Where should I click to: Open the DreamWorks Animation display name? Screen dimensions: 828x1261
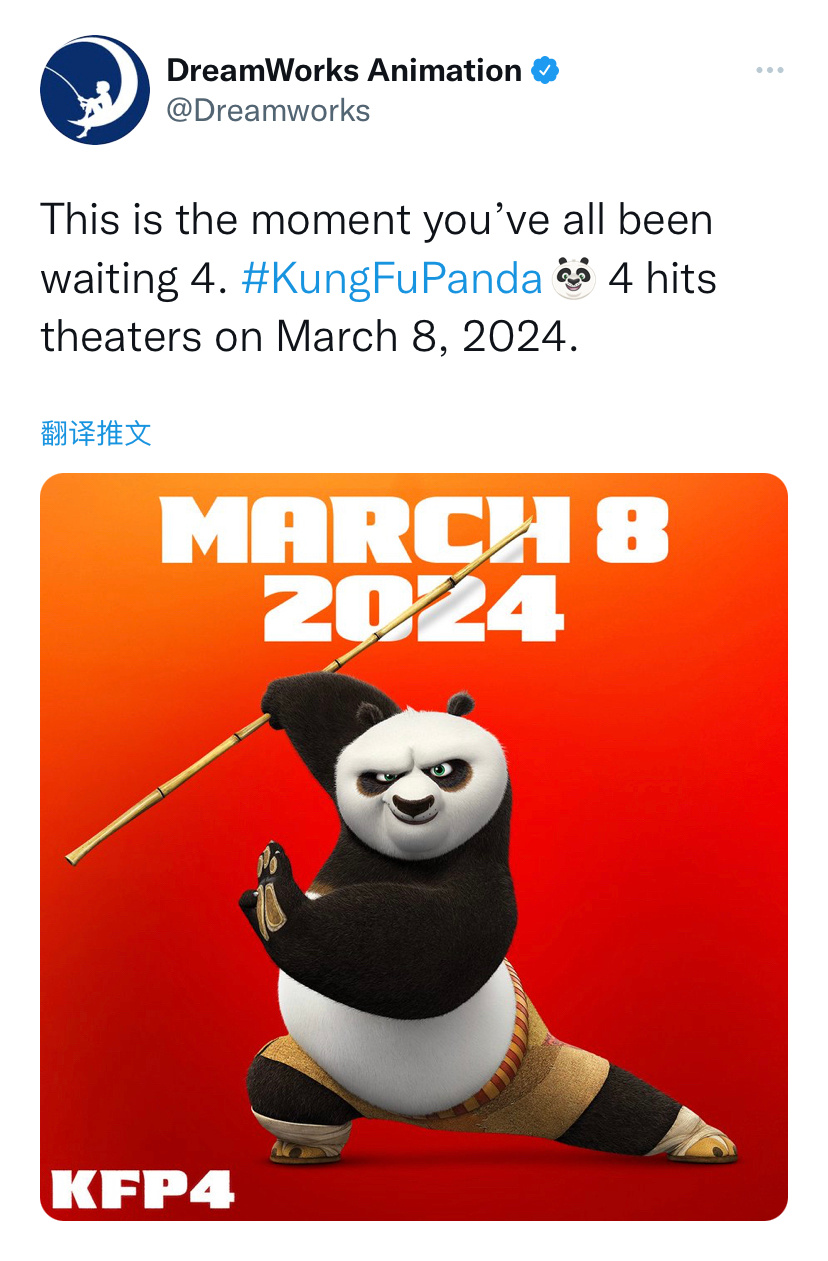coord(344,71)
